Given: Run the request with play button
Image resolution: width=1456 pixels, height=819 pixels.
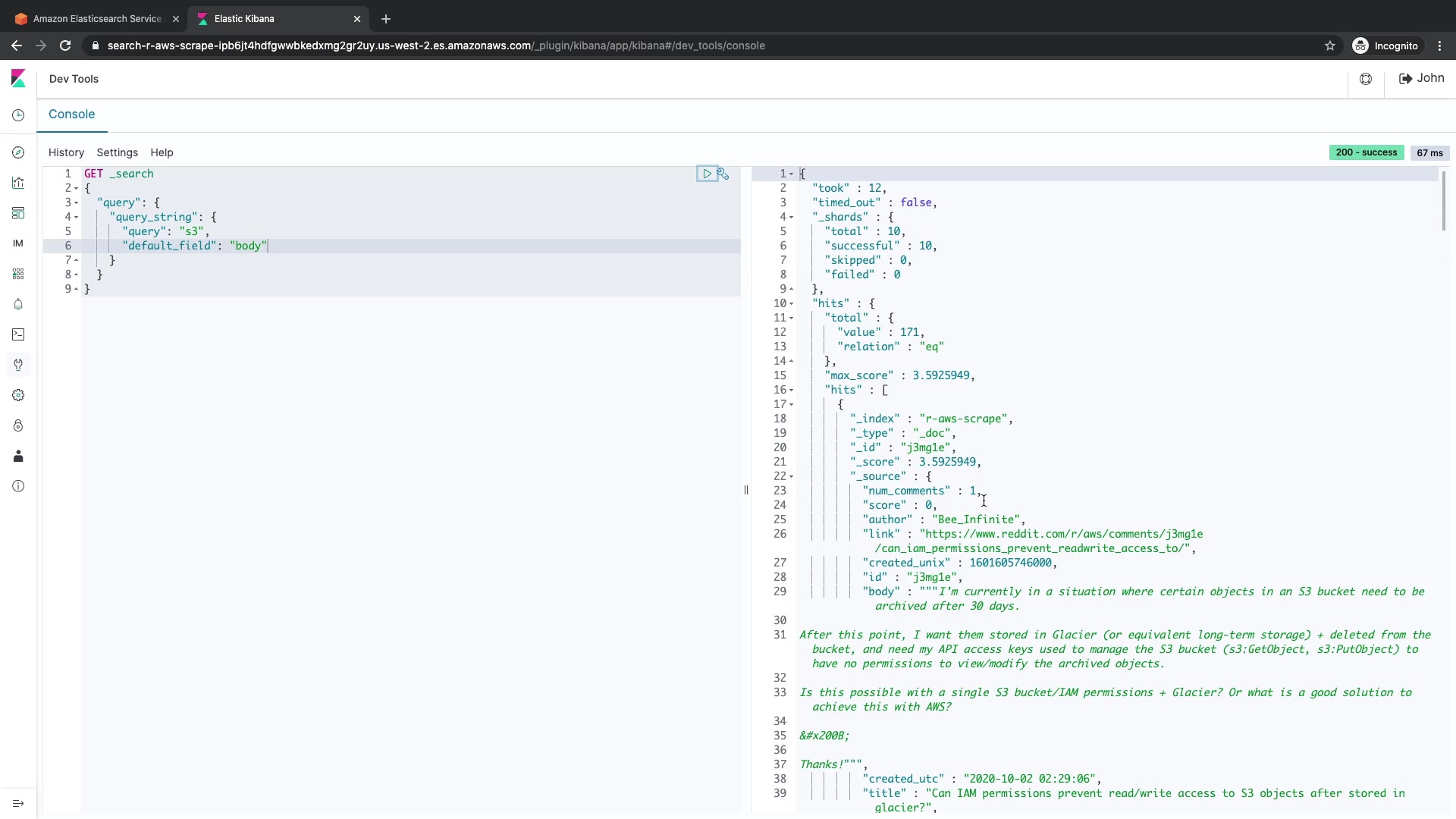Looking at the screenshot, I should click(x=707, y=174).
